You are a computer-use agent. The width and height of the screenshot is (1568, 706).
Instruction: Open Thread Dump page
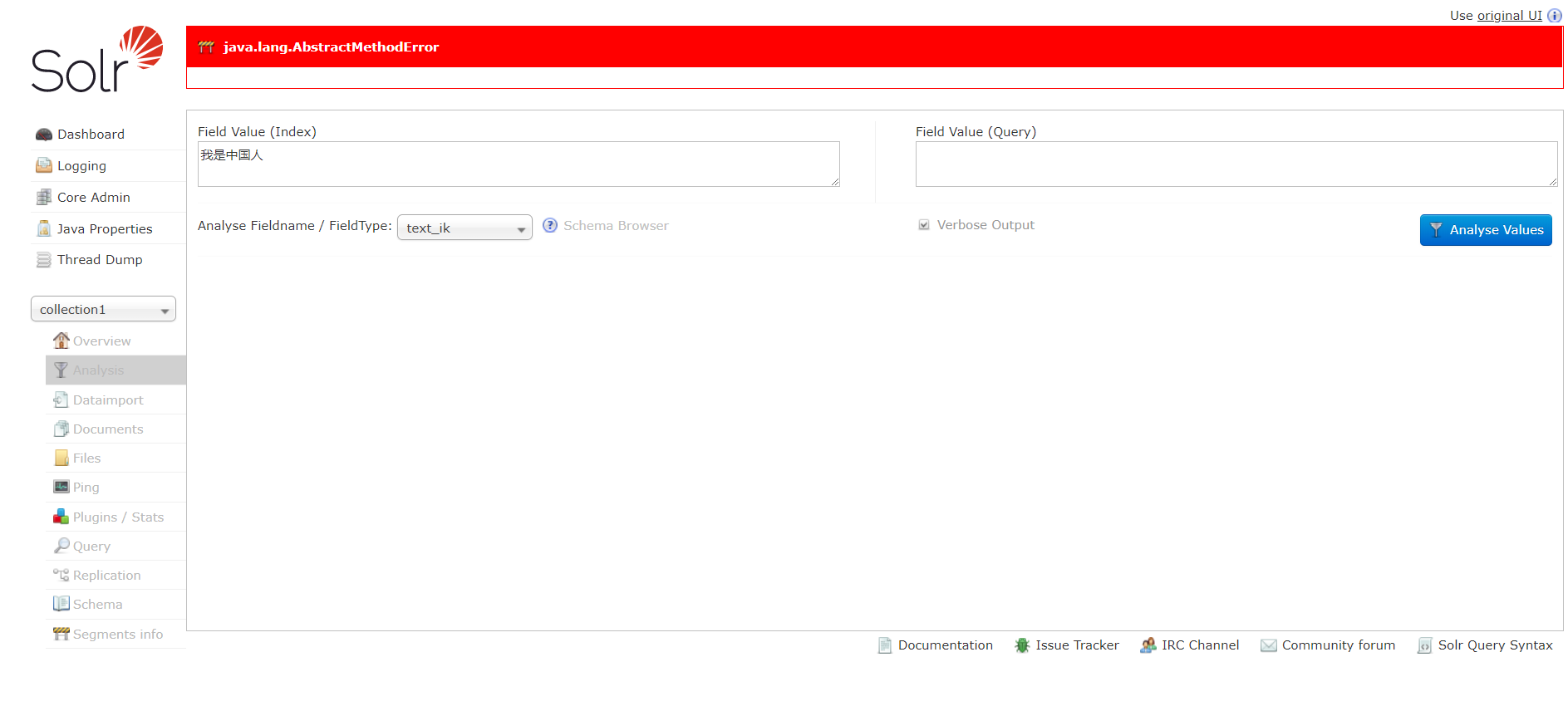[100, 260]
